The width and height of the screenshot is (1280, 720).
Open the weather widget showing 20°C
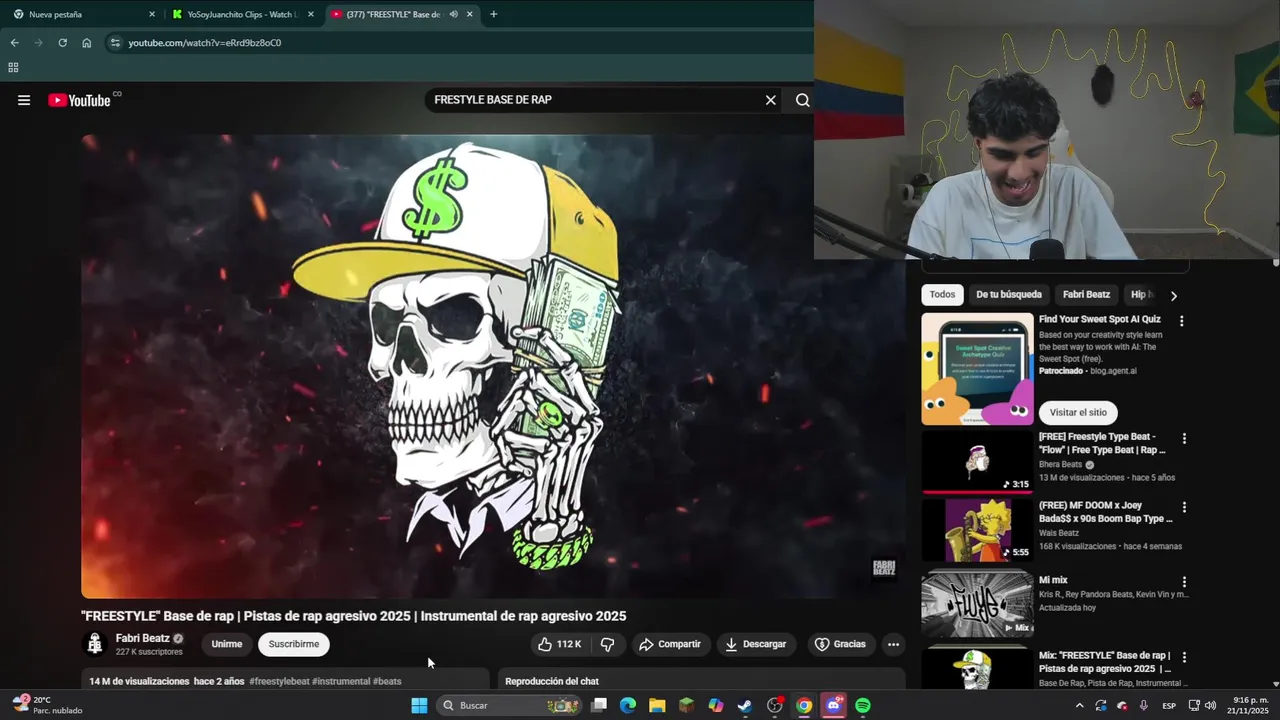(47, 705)
